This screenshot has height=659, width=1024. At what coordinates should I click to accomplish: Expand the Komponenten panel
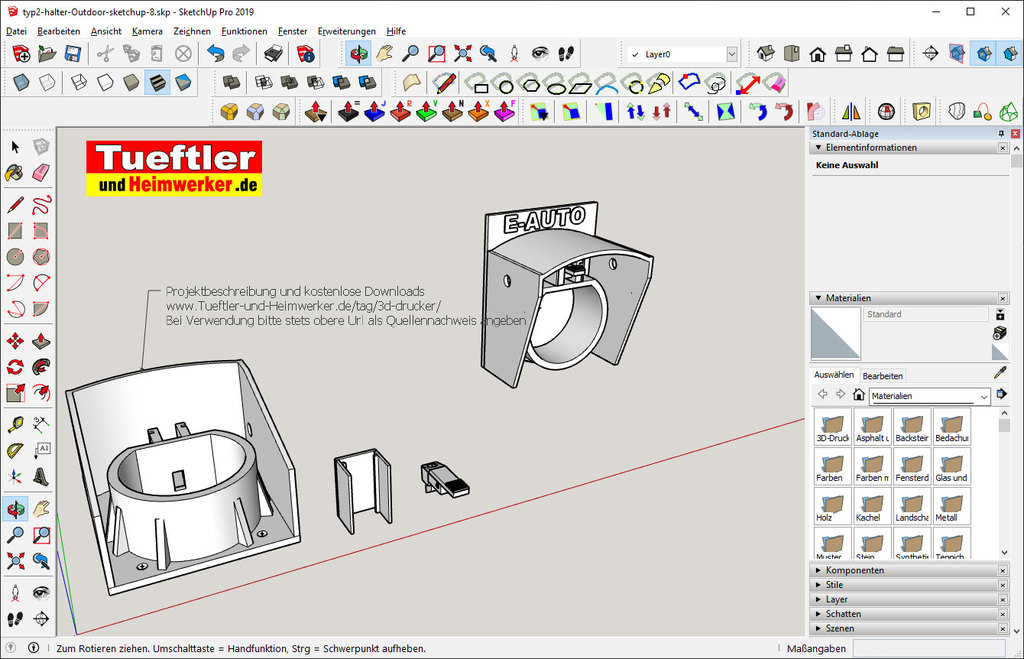click(818, 570)
